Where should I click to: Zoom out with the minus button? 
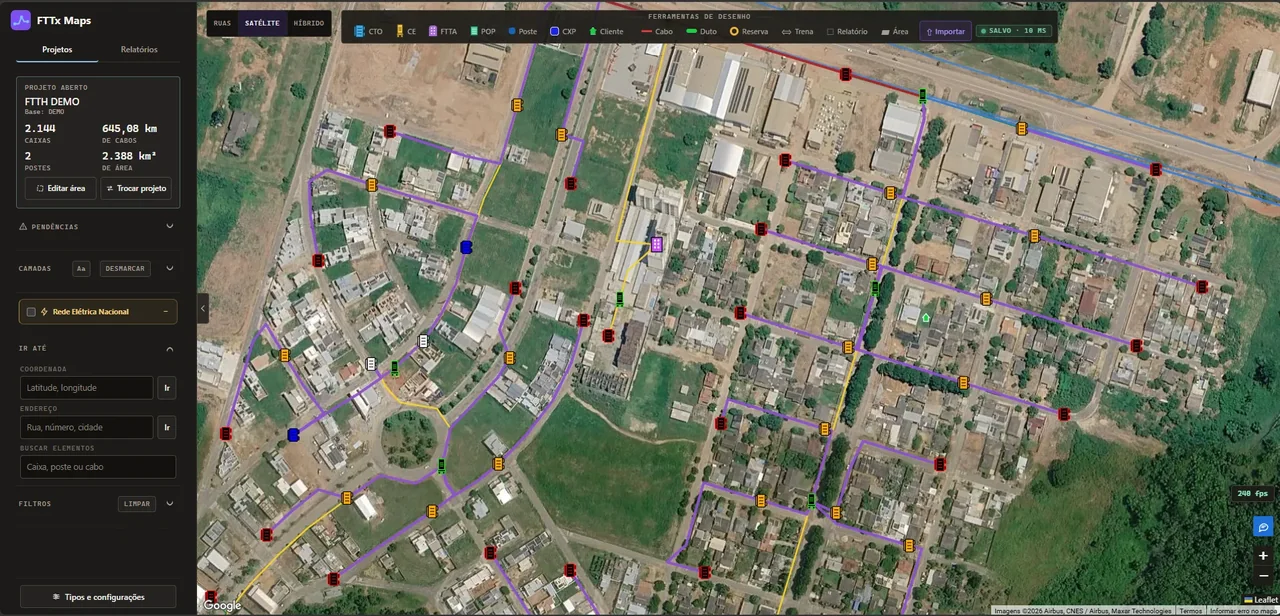click(x=1263, y=575)
